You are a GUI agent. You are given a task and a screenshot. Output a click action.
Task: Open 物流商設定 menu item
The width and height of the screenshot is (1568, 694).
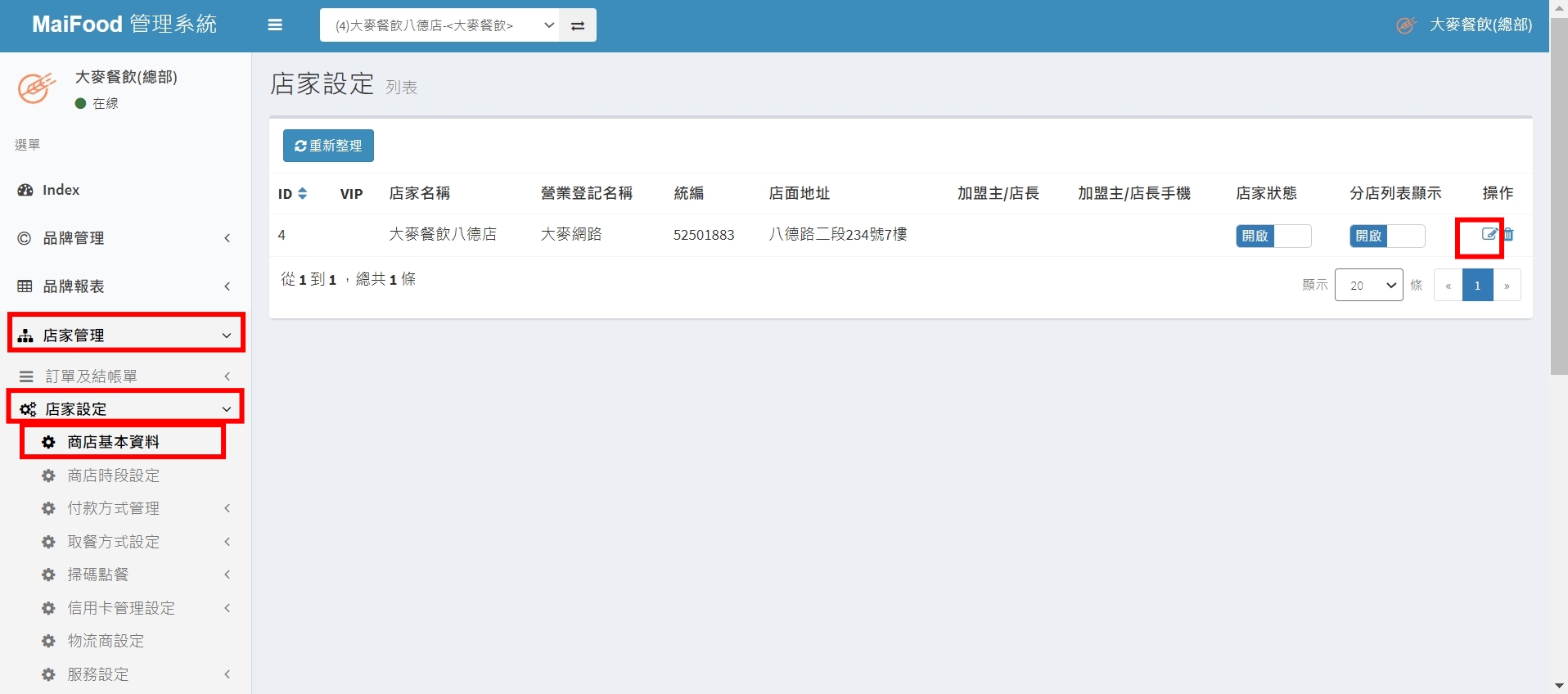(106, 641)
